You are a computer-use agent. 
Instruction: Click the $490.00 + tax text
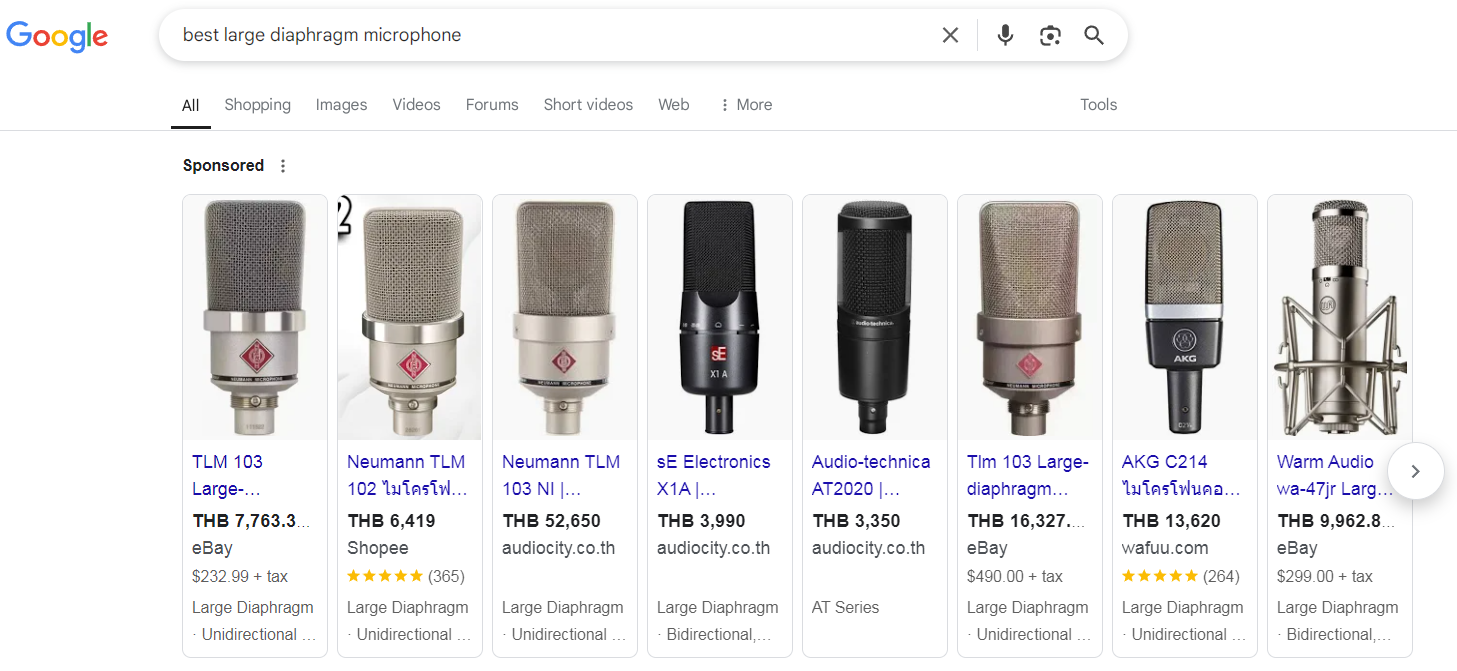click(x=1015, y=576)
